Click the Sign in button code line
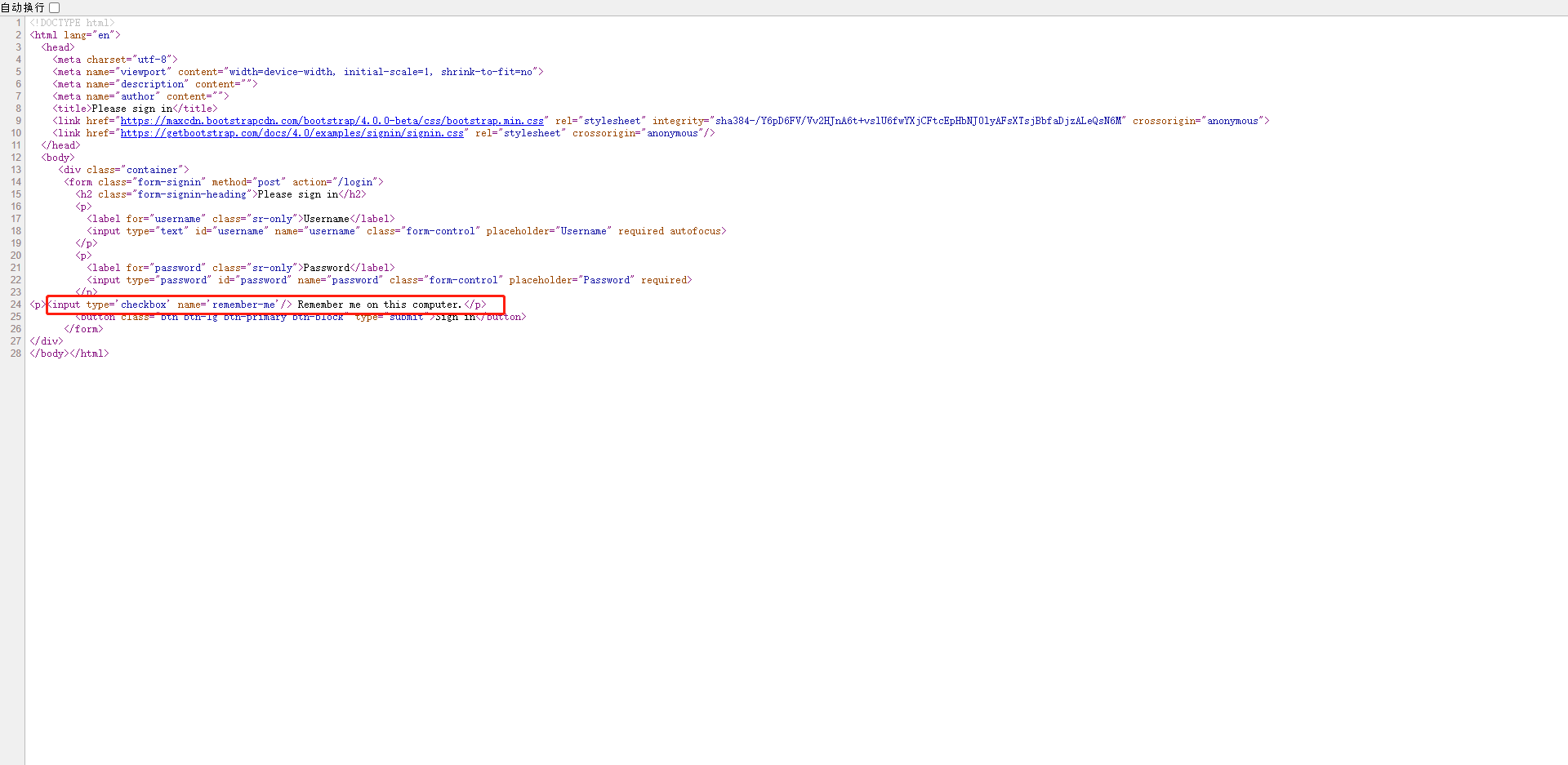Screen dimensions: 1568x765 tap(302, 317)
